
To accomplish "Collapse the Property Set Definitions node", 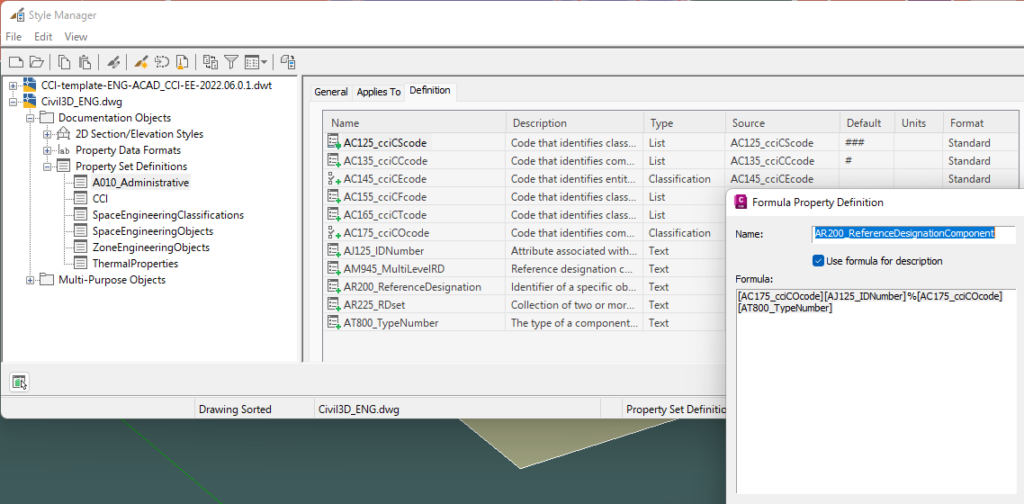I will coord(46,167).
